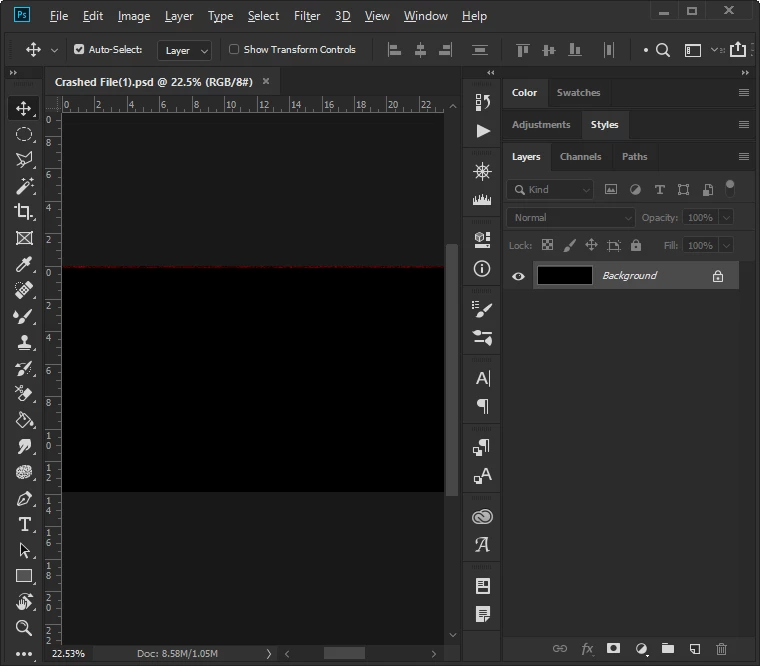Turn layer filtering on or off
760x666 pixels.
[730, 188]
